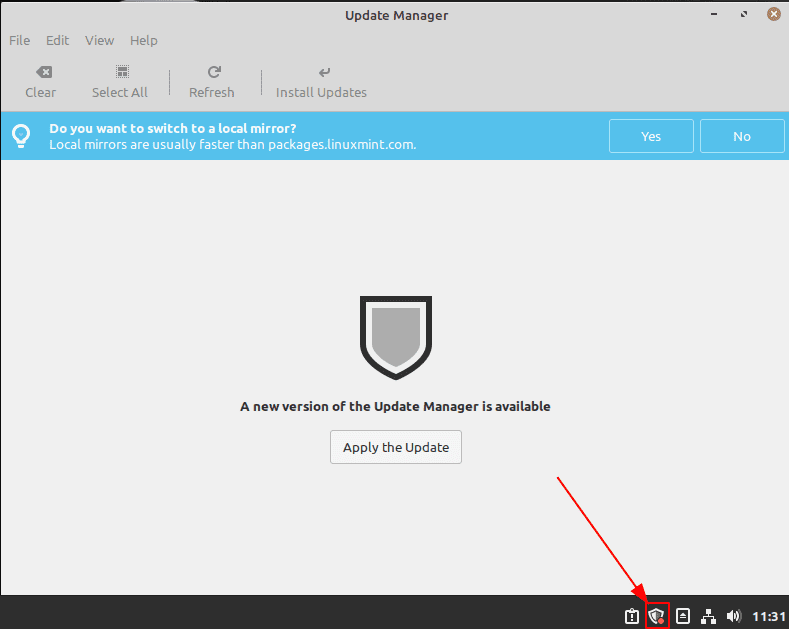The width and height of the screenshot is (789, 629).
Task: Open the clipboard warning tray icon
Action: [632, 616]
